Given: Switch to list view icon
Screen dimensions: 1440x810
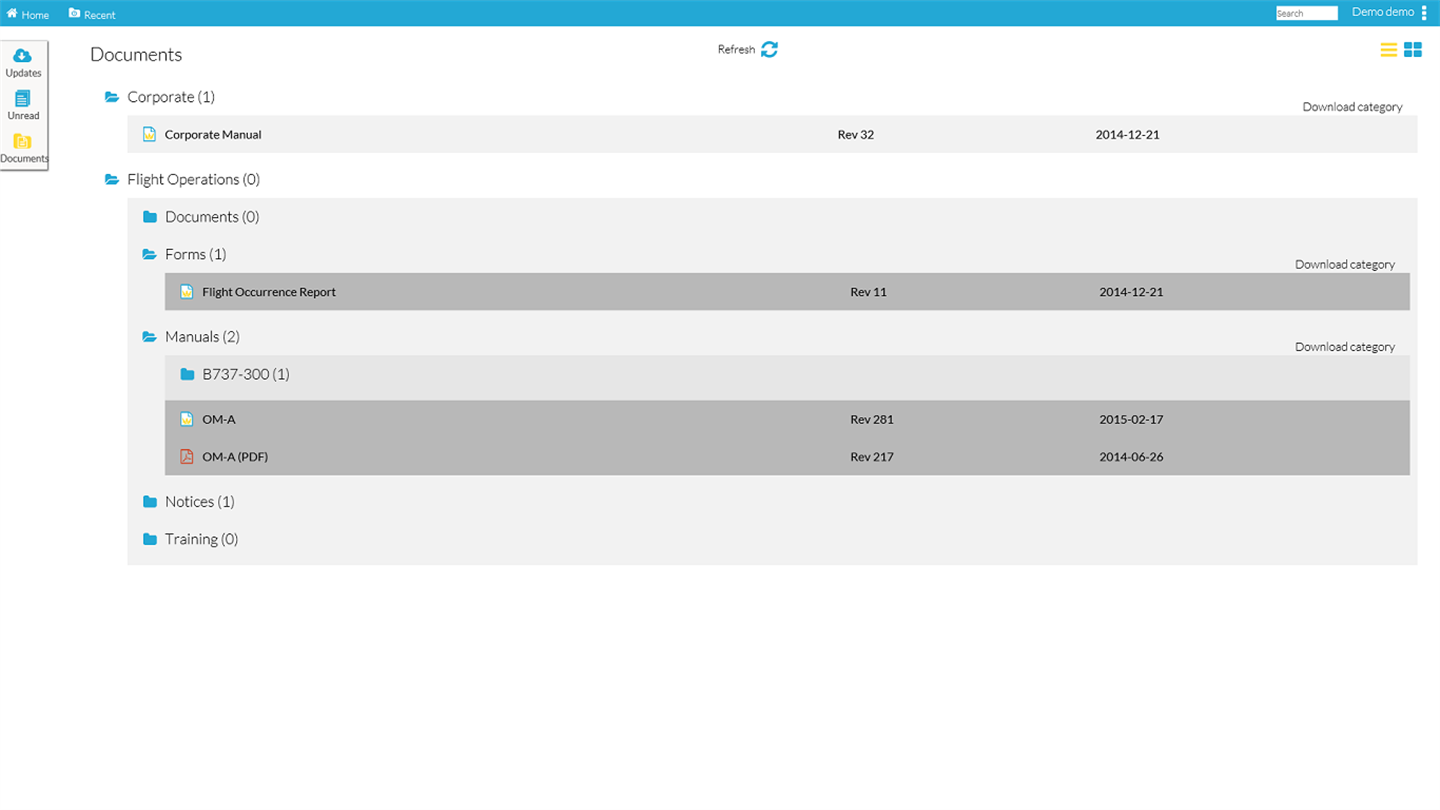Looking at the screenshot, I should [1389, 50].
